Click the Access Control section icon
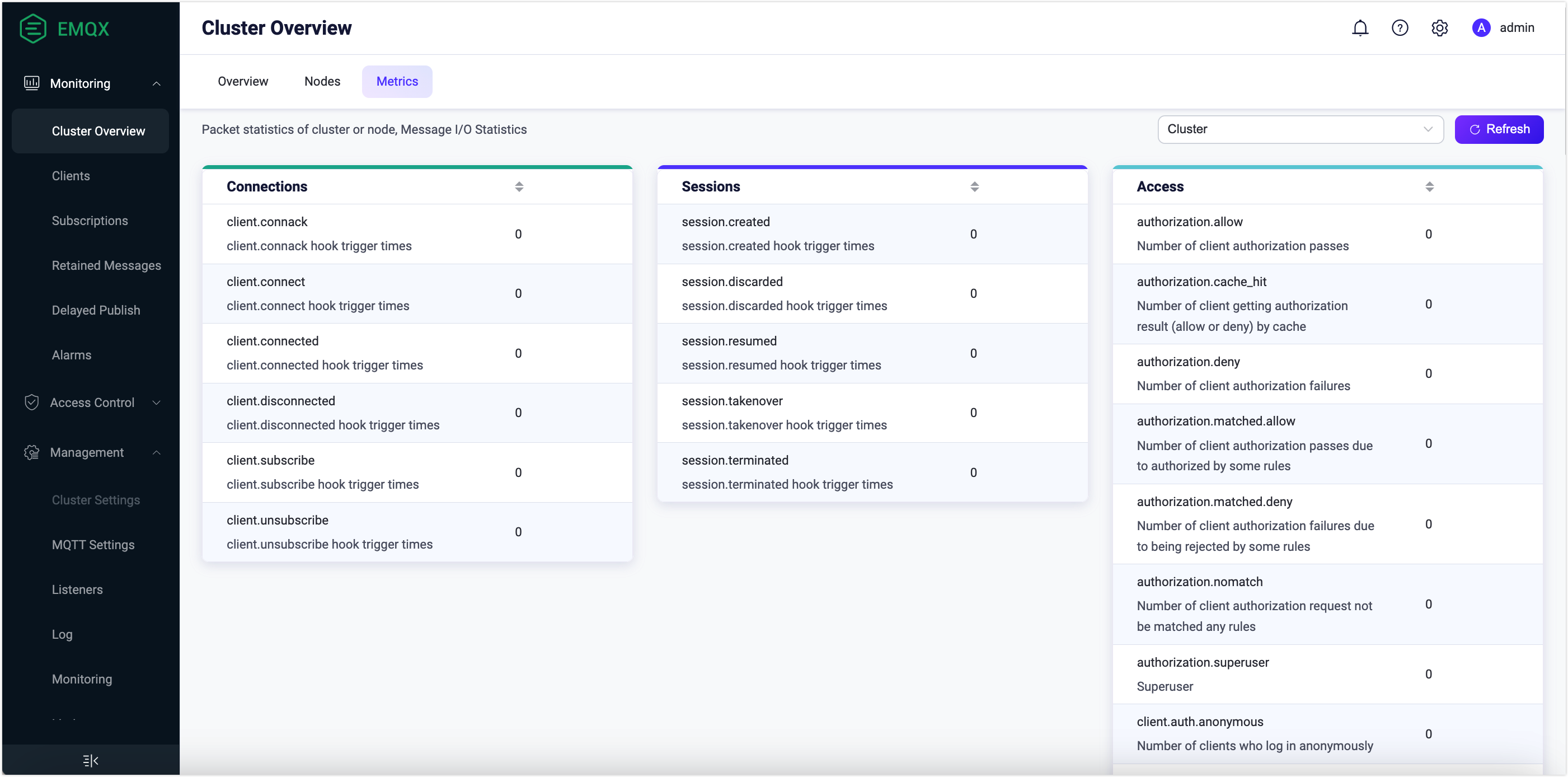 [x=31, y=402]
